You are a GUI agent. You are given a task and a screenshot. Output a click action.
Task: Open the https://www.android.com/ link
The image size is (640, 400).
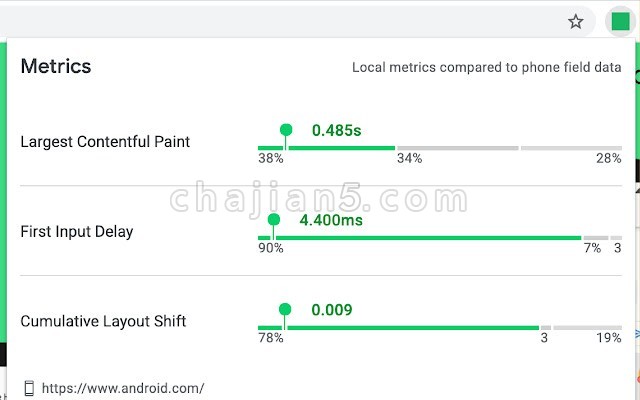(x=123, y=388)
